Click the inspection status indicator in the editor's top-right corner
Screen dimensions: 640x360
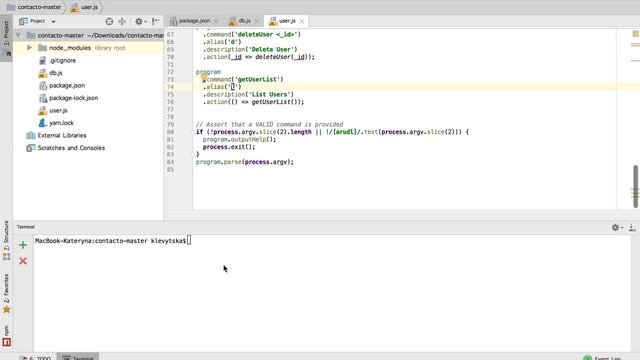point(636,34)
